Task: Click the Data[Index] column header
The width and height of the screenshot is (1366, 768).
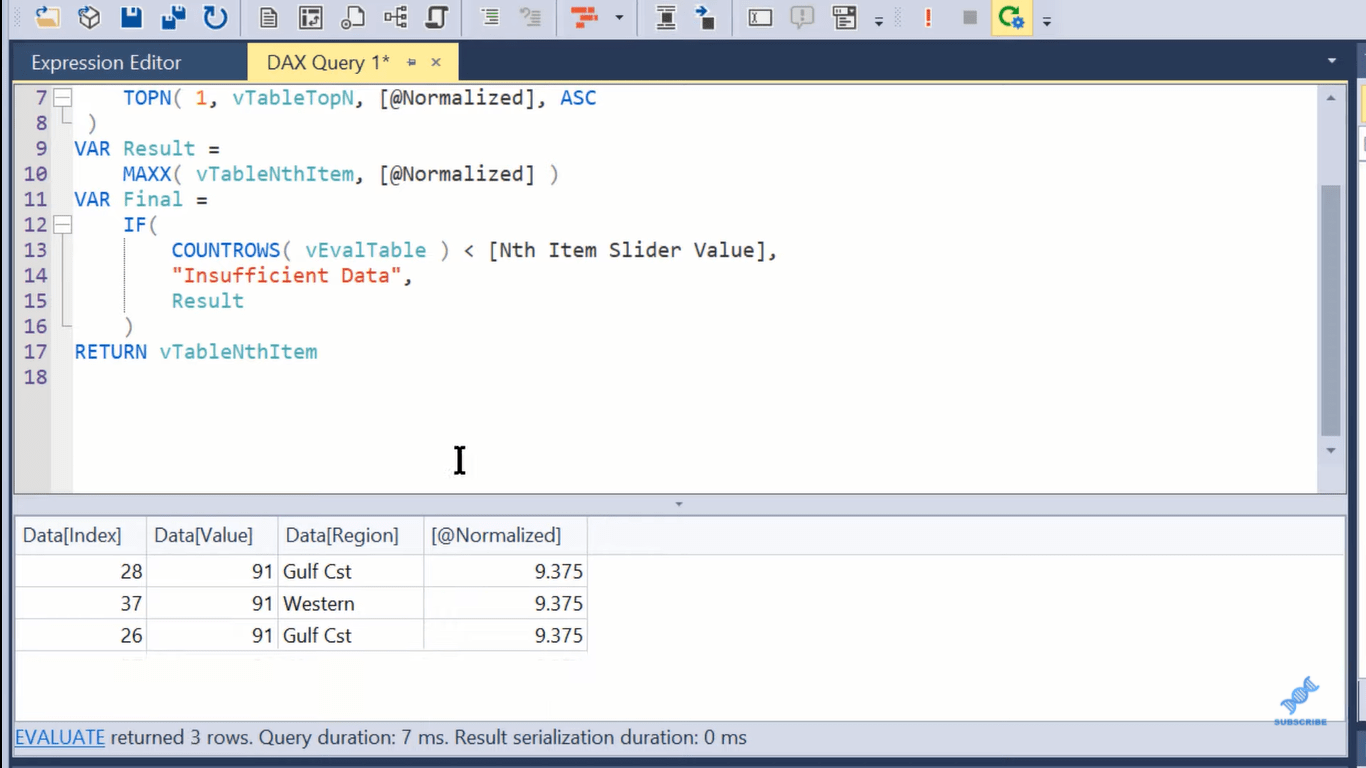Action: click(x=81, y=535)
